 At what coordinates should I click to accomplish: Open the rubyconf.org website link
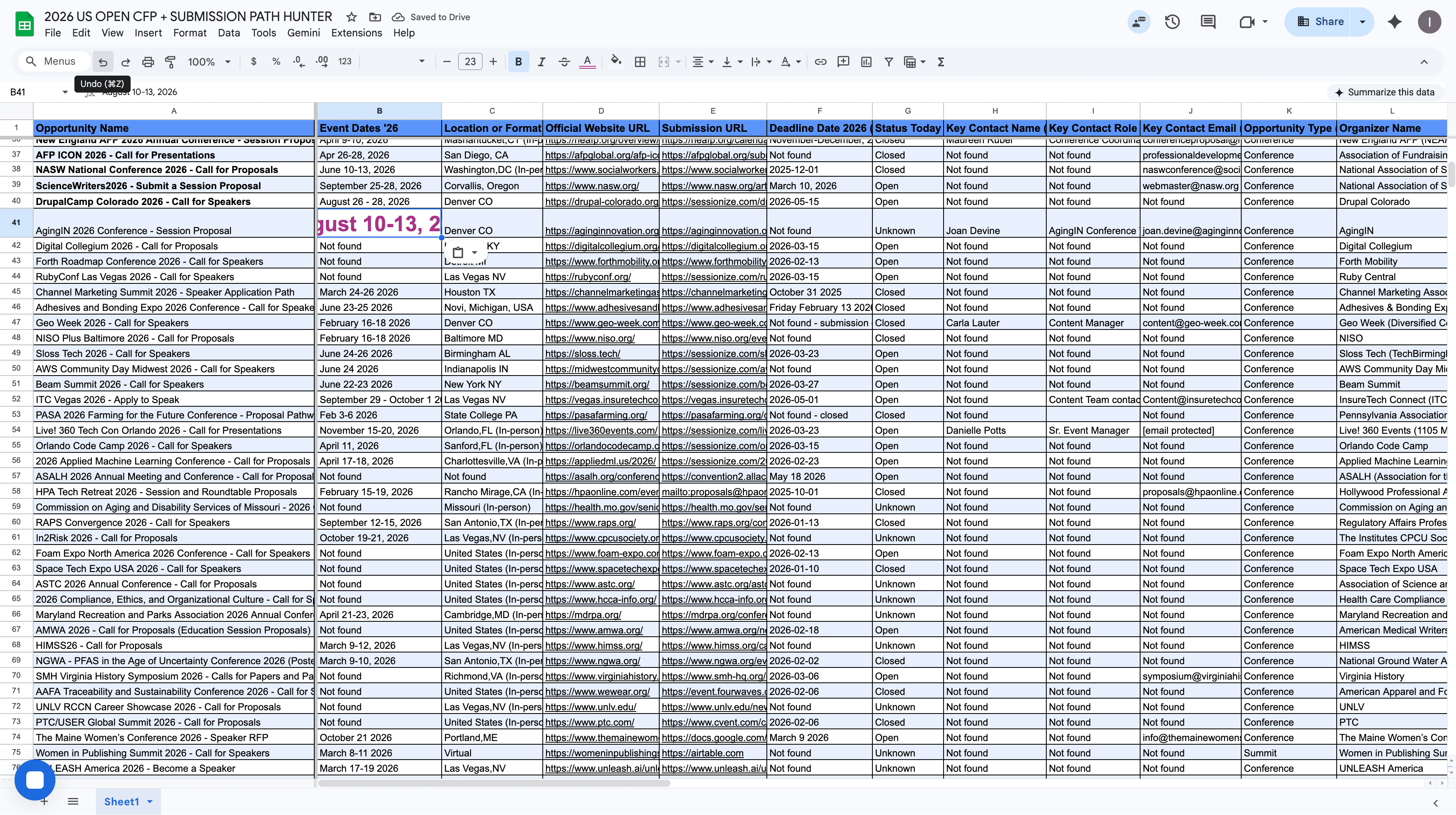[x=588, y=277]
